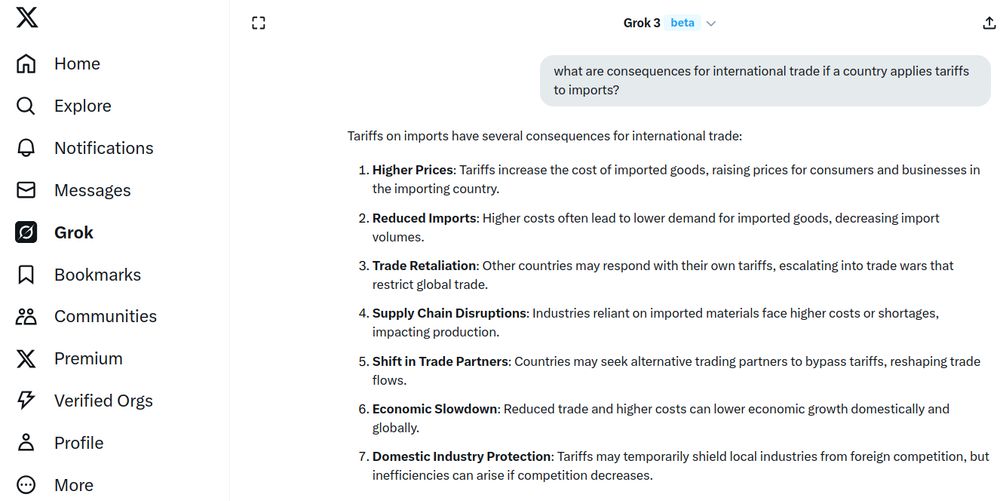
Task: Click the Verified Orgs lightning icon
Action: (26, 400)
